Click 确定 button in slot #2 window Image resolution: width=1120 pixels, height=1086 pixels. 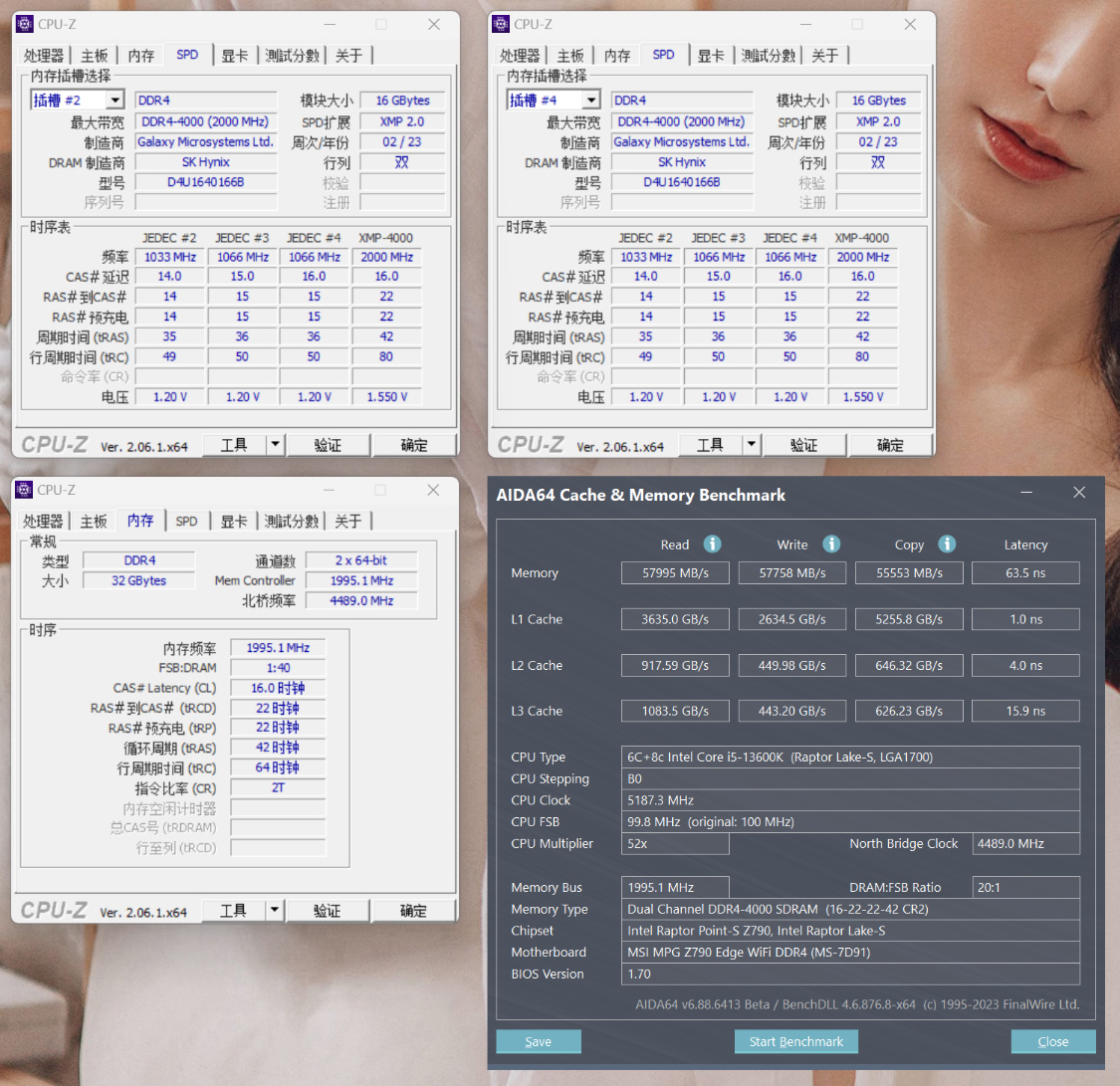pyautogui.click(x=414, y=445)
